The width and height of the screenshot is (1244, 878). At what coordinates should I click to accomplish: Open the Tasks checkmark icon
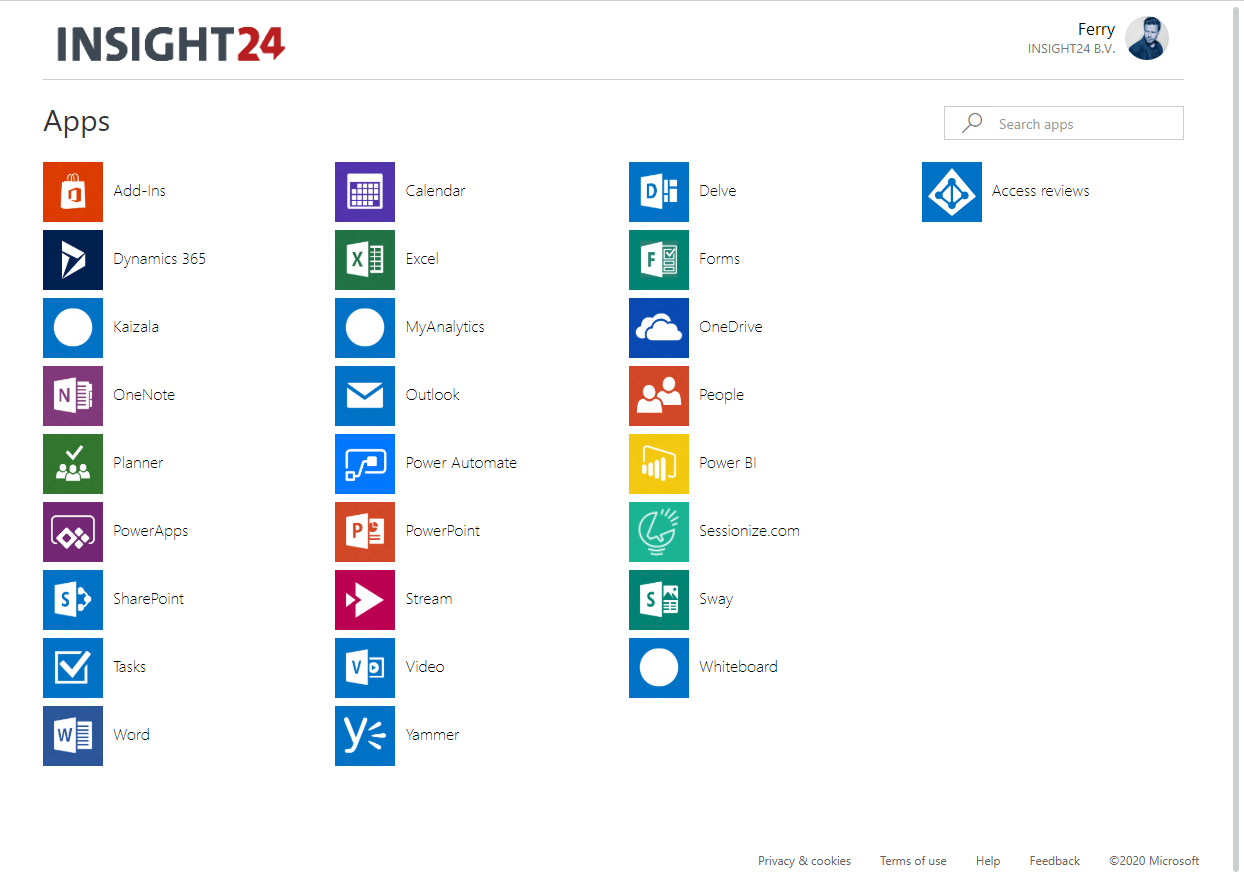(73, 668)
